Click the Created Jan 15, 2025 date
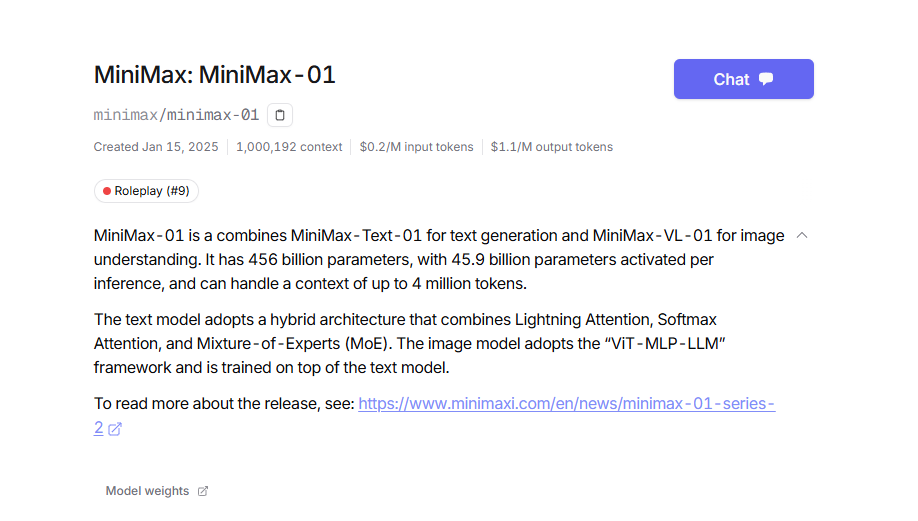Screen dimensions: 918x521 pos(156,147)
